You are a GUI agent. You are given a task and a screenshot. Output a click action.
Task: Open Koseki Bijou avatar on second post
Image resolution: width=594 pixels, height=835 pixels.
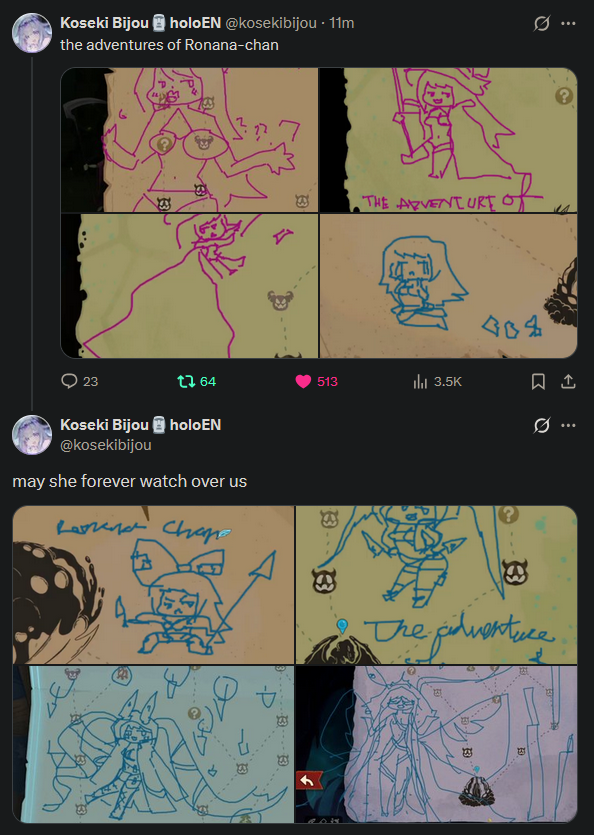point(32,435)
